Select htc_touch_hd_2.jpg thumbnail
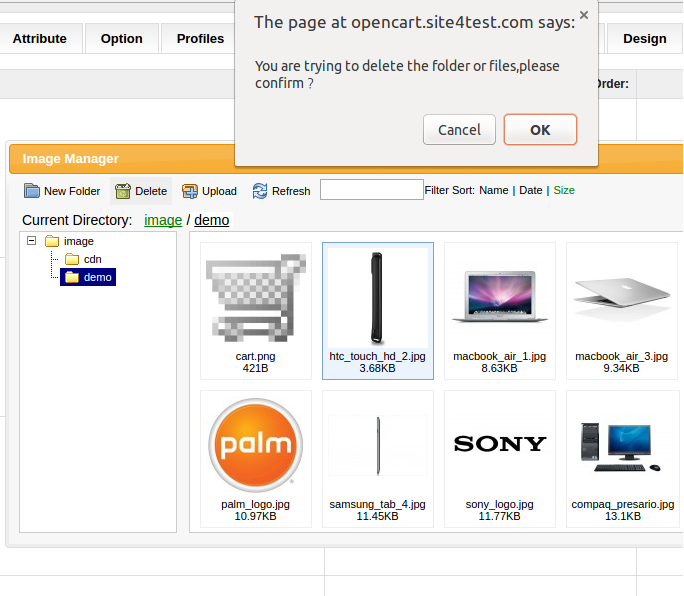The width and height of the screenshot is (684, 596). pos(378,298)
